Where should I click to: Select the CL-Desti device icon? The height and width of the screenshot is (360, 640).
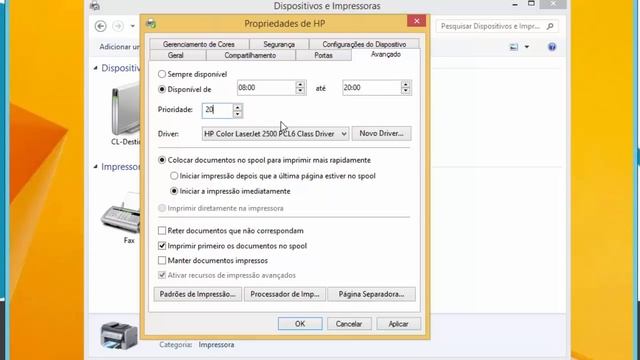click(125, 109)
